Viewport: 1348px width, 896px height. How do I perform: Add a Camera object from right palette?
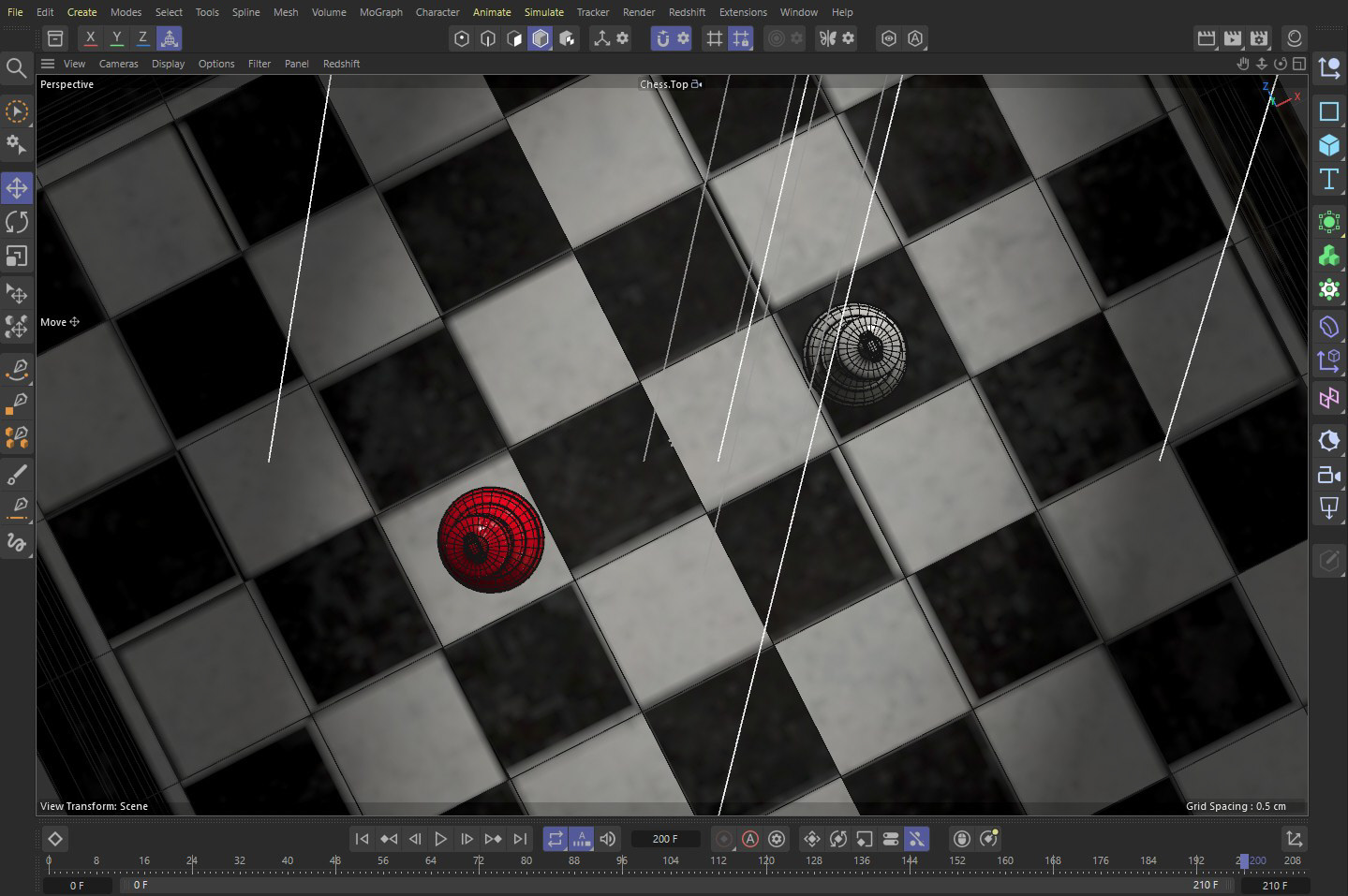coord(1328,475)
